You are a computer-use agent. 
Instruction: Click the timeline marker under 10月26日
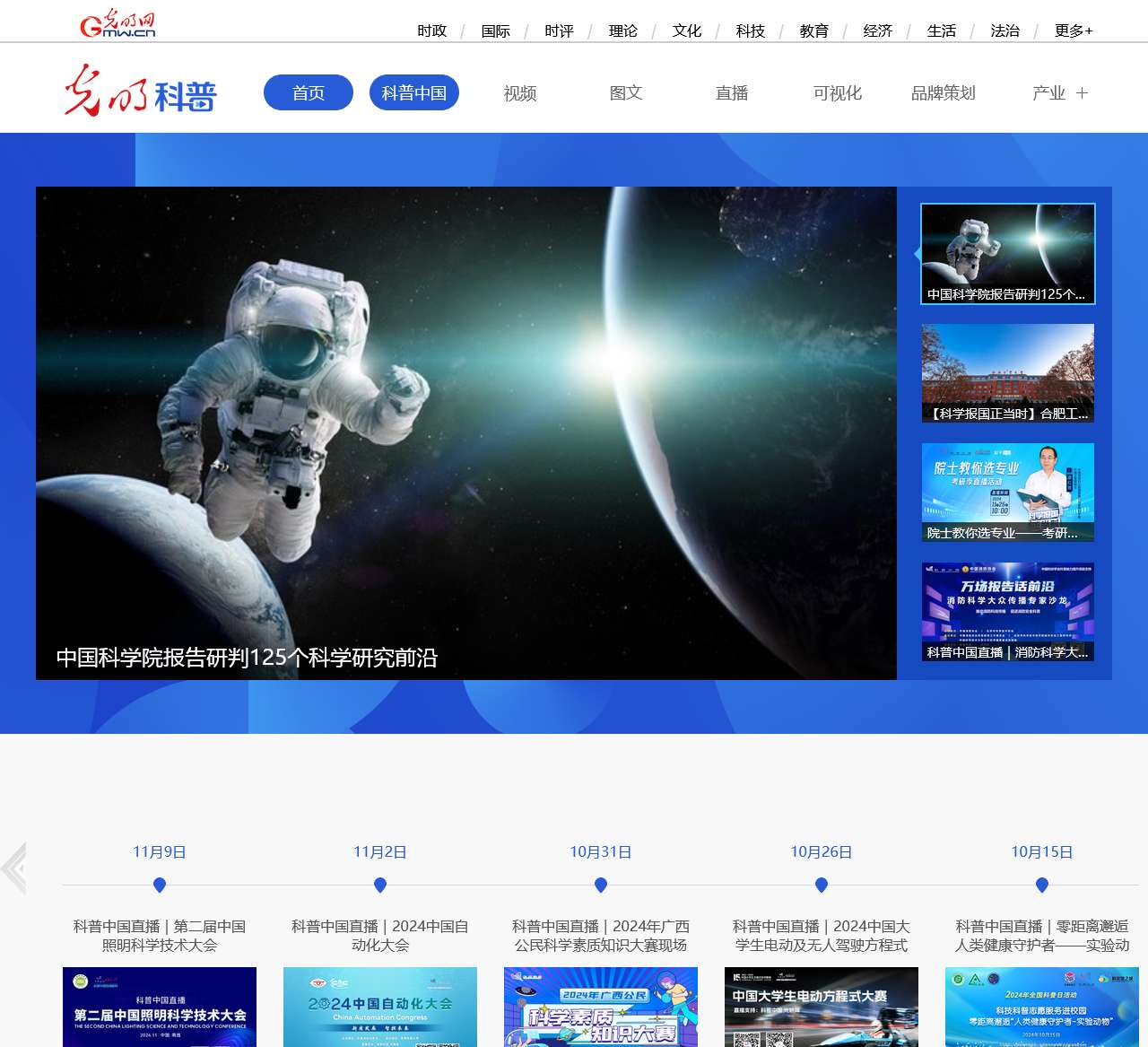[x=822, y=886]
